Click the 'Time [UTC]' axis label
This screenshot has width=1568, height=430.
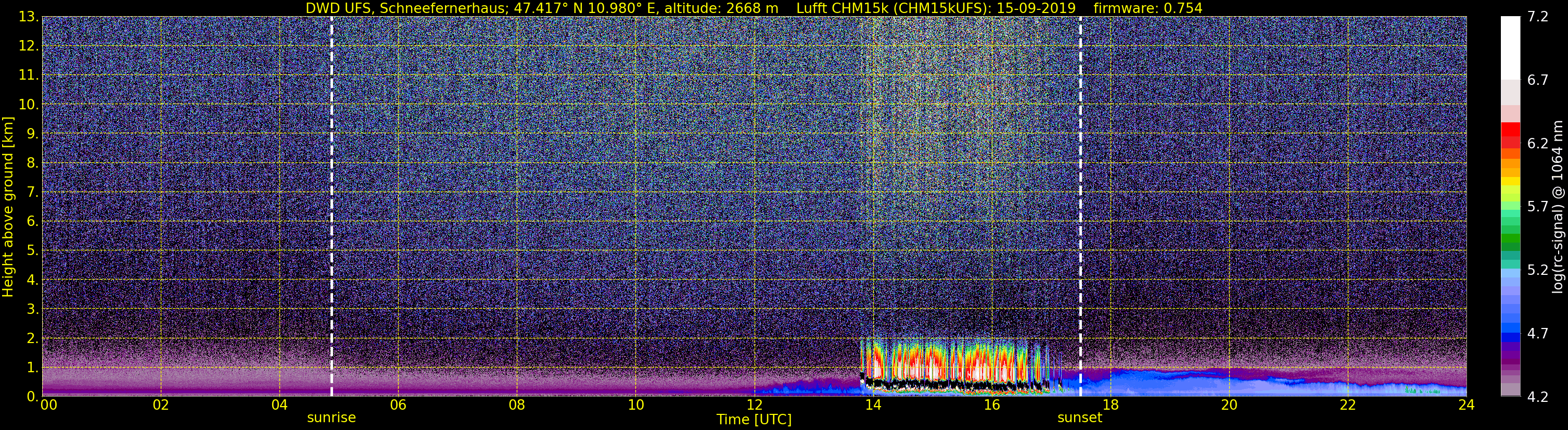click(x=754, y=420)
